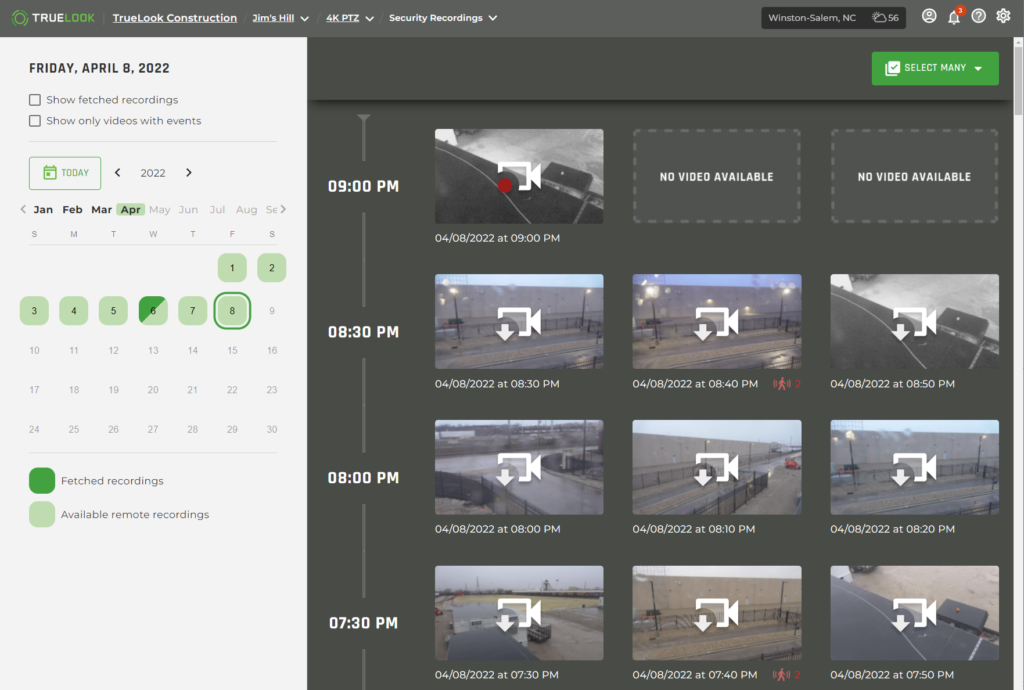
Task: Select April 4 on the calendar
Action: coord(74,311)
